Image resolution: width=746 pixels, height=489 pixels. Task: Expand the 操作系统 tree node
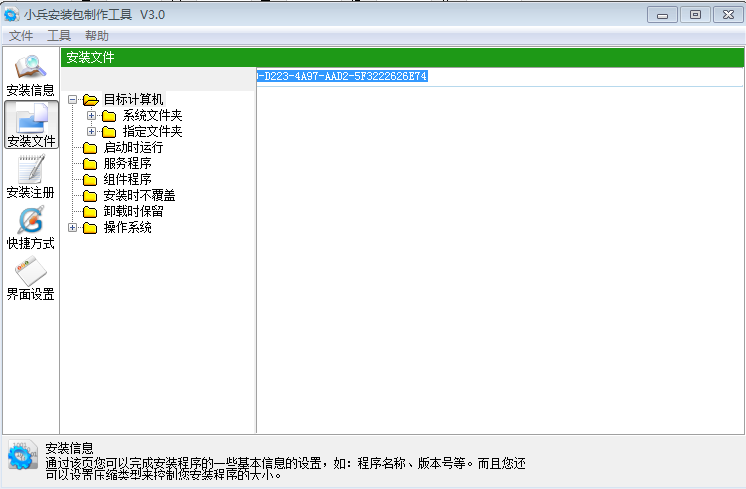pyautogui.click(x=73, y=228)
